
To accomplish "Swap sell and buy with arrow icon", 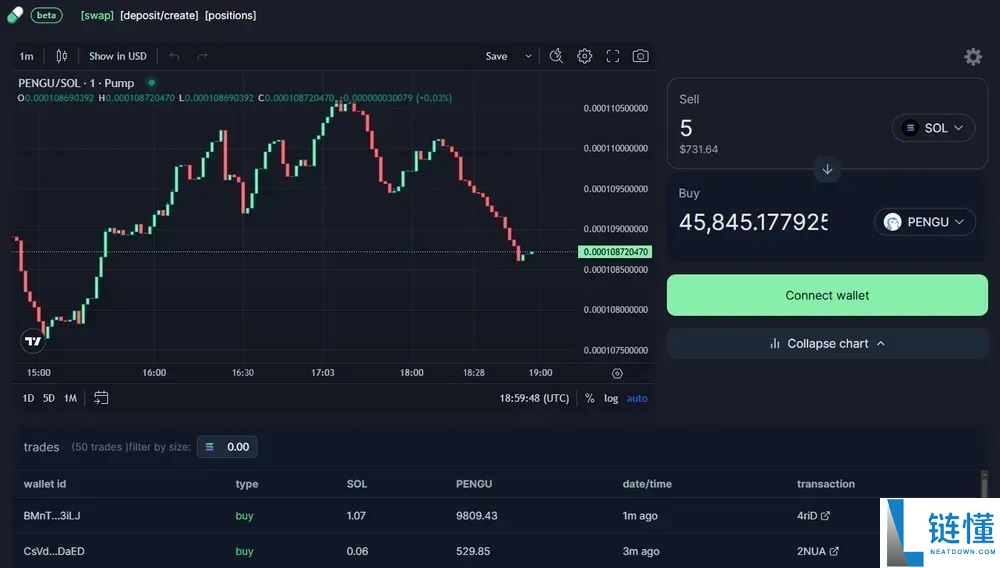I will (x=827, y=170).
